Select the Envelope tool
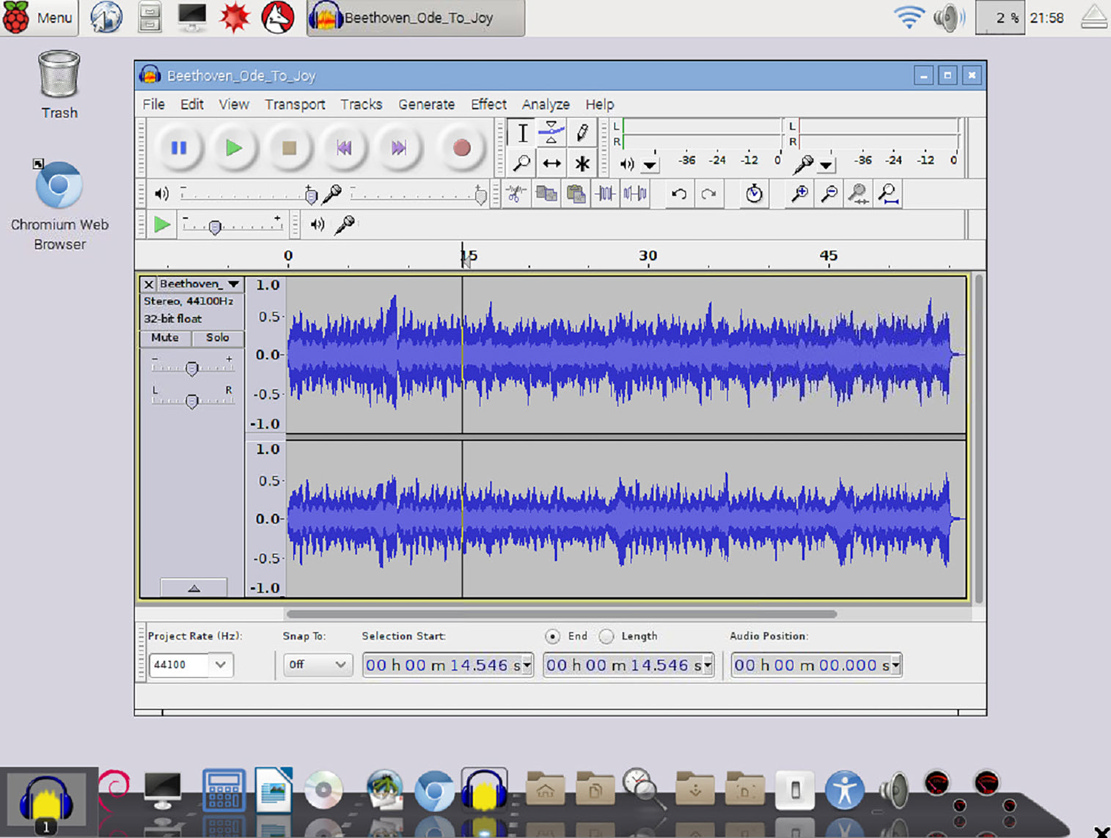Viewport: 1111px width, 838px height. (x=551, y=132)
